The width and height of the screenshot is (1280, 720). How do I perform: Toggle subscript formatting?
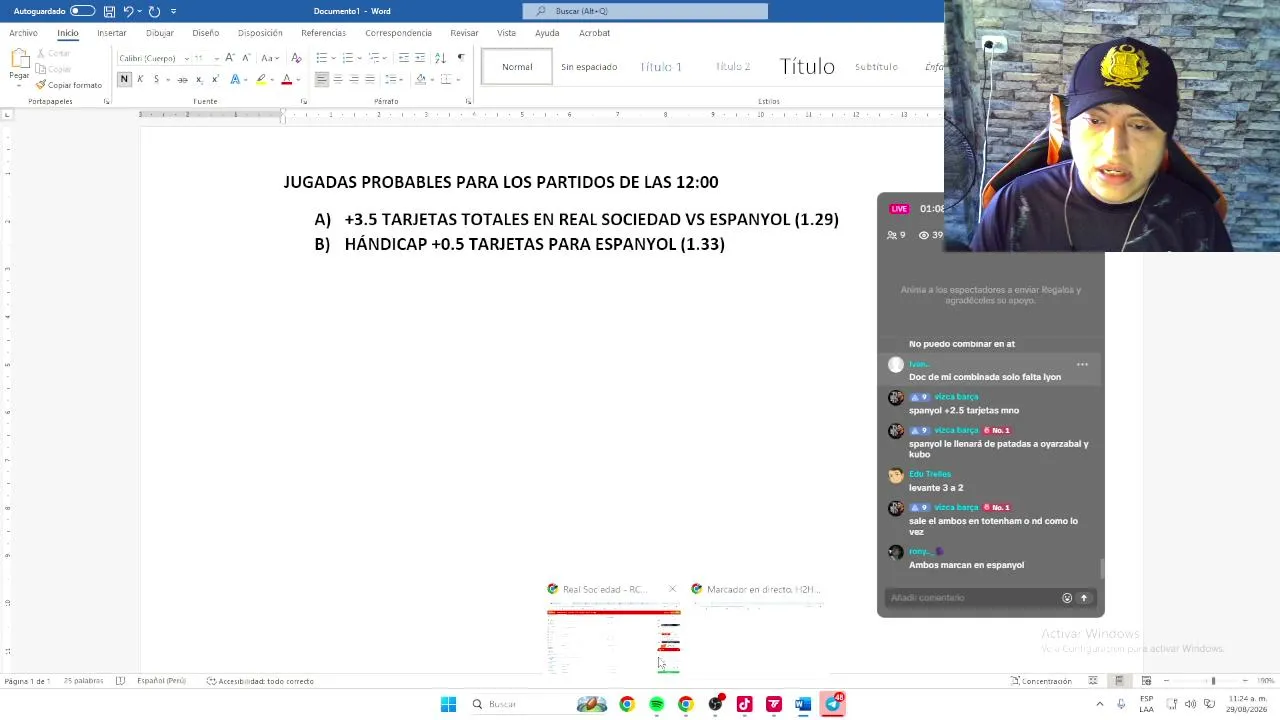(199, 79)
